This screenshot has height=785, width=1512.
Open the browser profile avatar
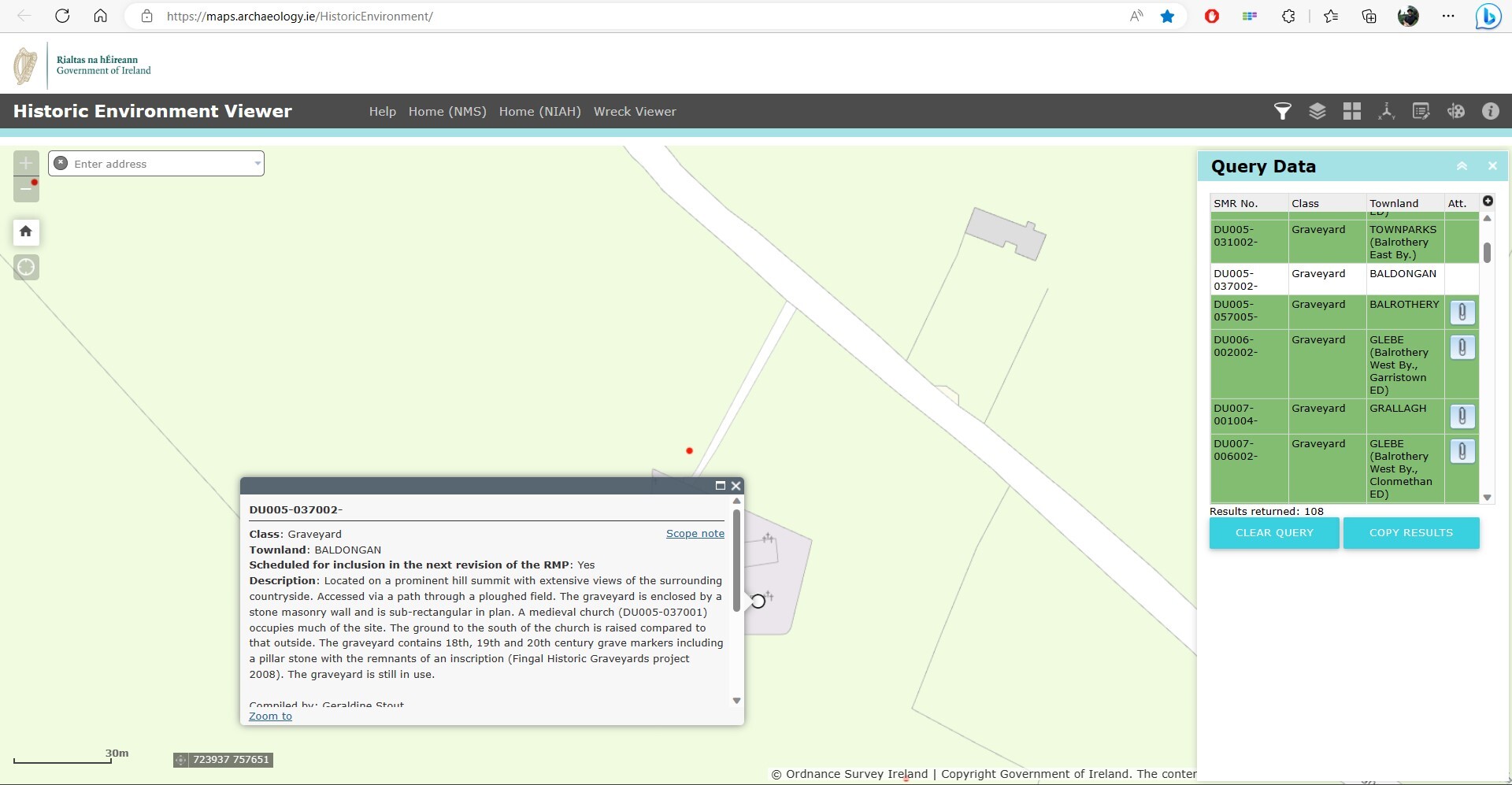1408,16
